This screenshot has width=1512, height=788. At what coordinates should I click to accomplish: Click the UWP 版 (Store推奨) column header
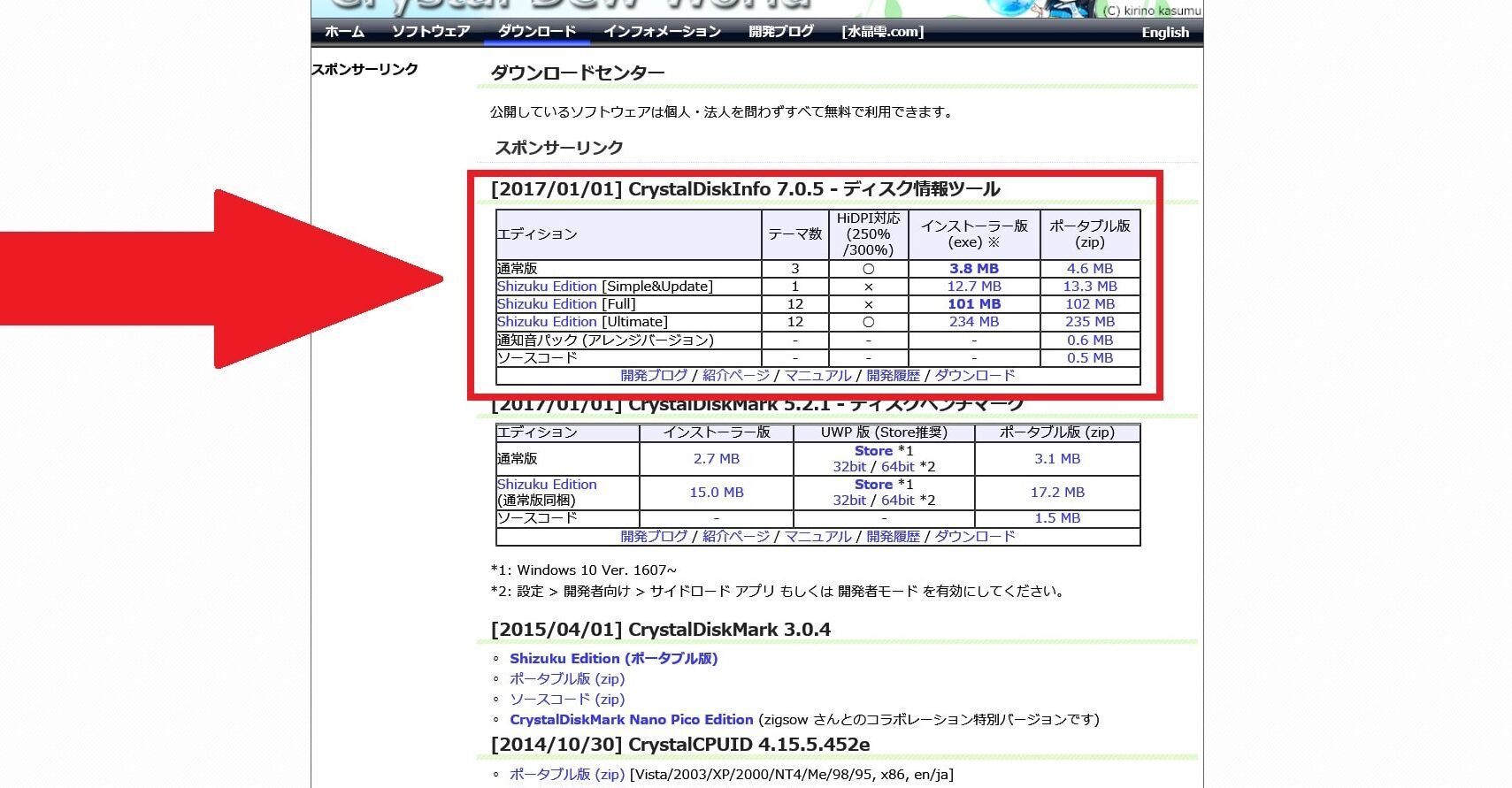coord(884,432)
